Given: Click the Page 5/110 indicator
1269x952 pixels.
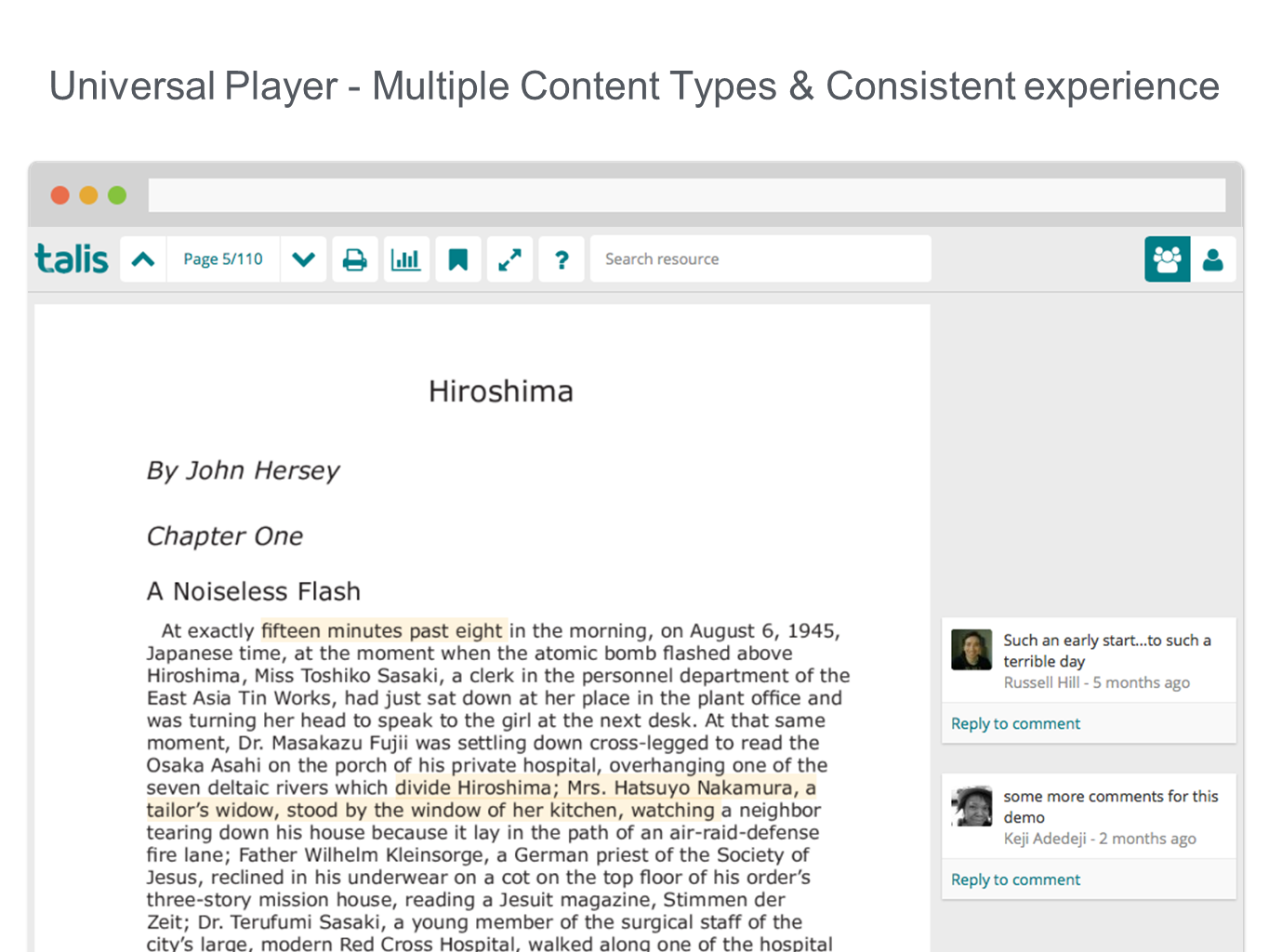Looking at the screenshot, I should point(223,259).
